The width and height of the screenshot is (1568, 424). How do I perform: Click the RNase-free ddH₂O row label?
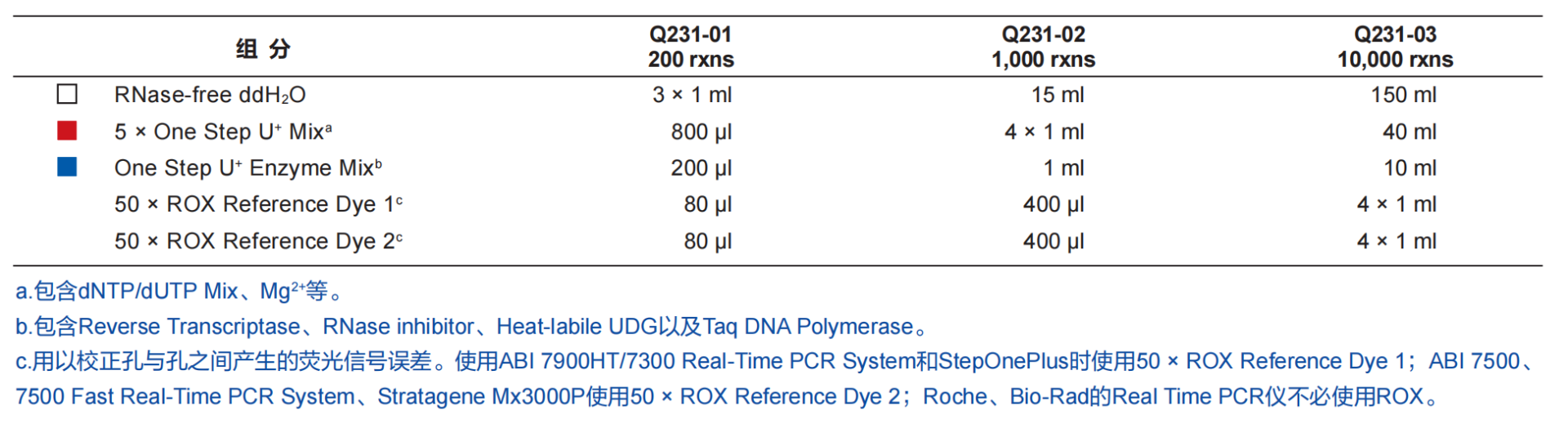(x=210, y=95)
